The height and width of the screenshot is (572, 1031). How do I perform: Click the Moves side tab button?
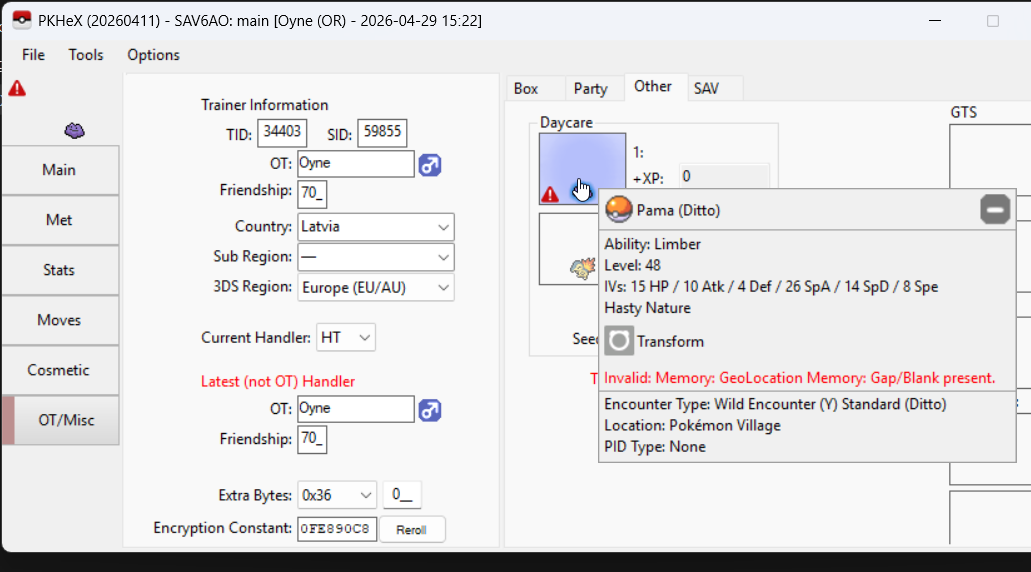[59, 320]
